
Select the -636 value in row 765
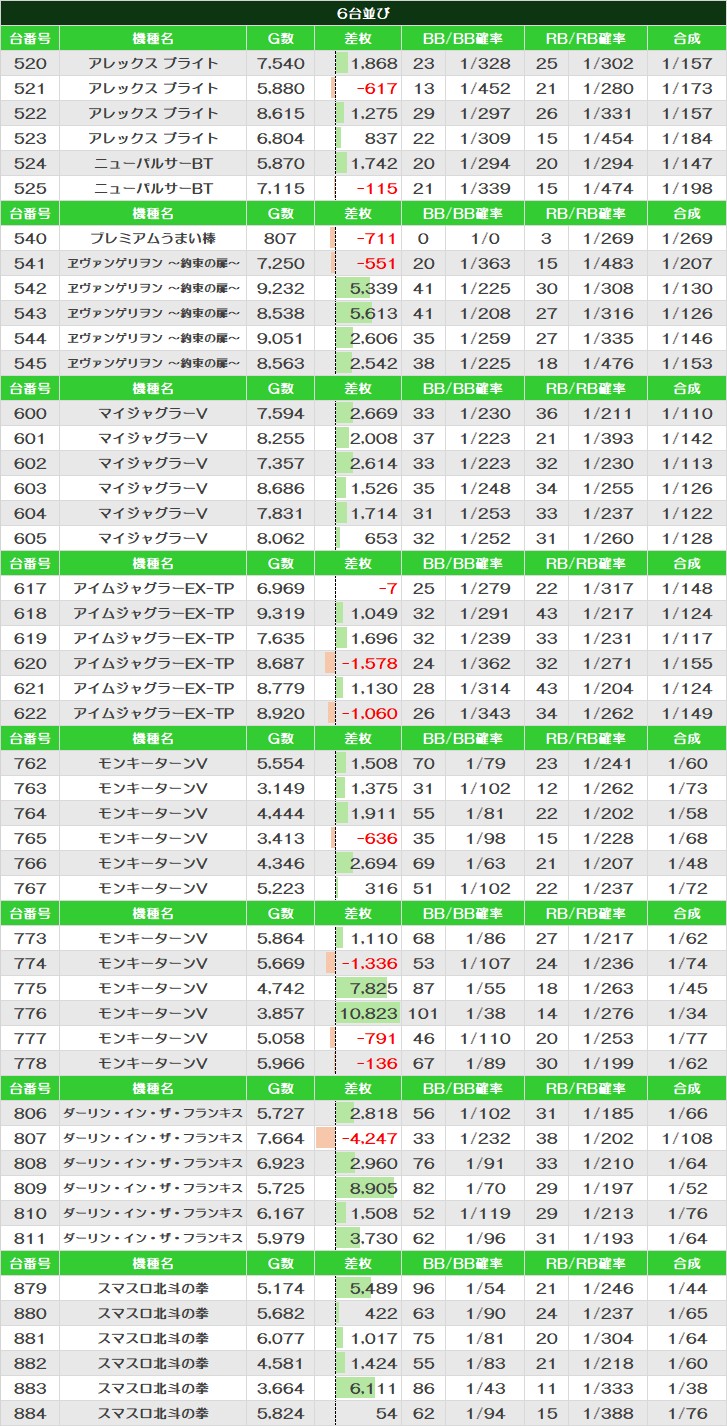(376, 838)
